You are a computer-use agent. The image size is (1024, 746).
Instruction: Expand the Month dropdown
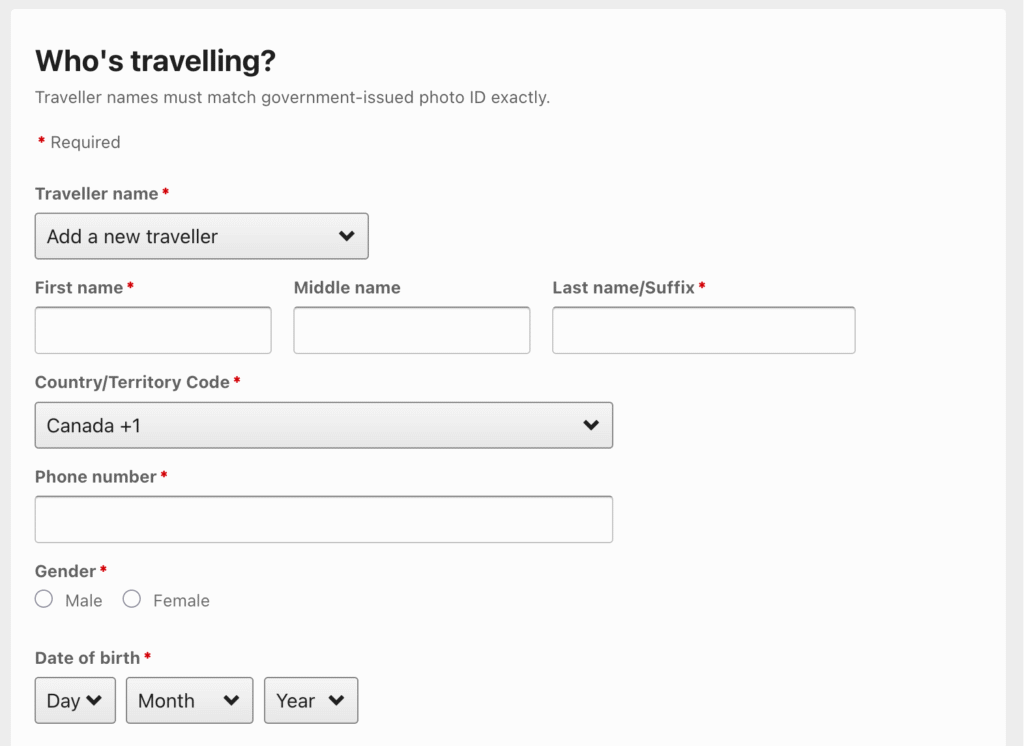[x=188, y=700]
